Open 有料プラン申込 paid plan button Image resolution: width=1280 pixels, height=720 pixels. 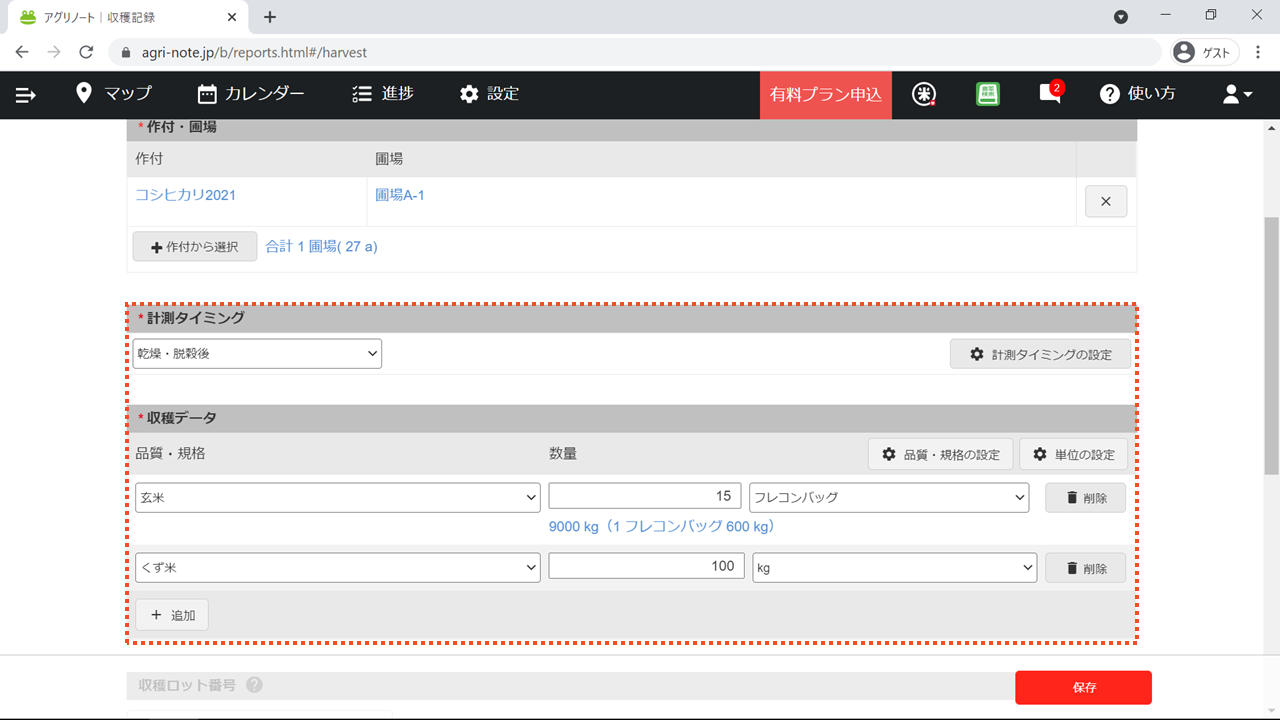(825, 95)
